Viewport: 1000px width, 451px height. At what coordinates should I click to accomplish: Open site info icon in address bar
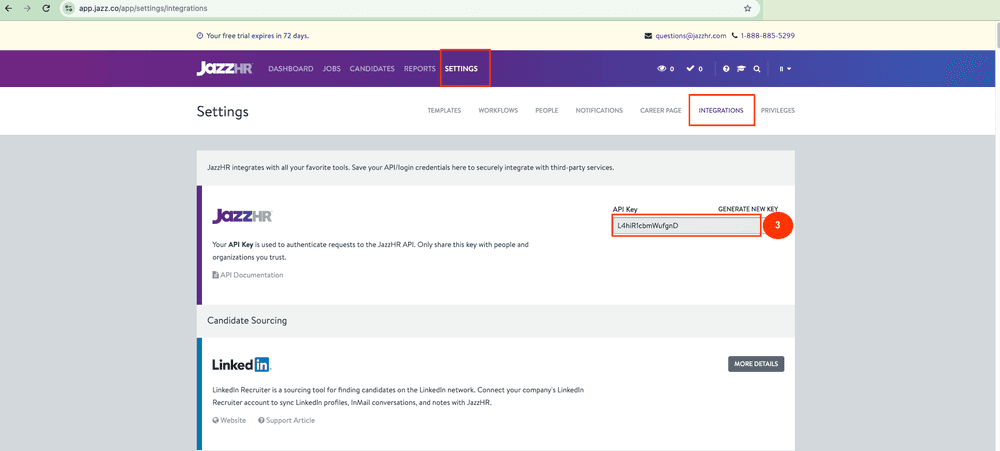point(69,9)
